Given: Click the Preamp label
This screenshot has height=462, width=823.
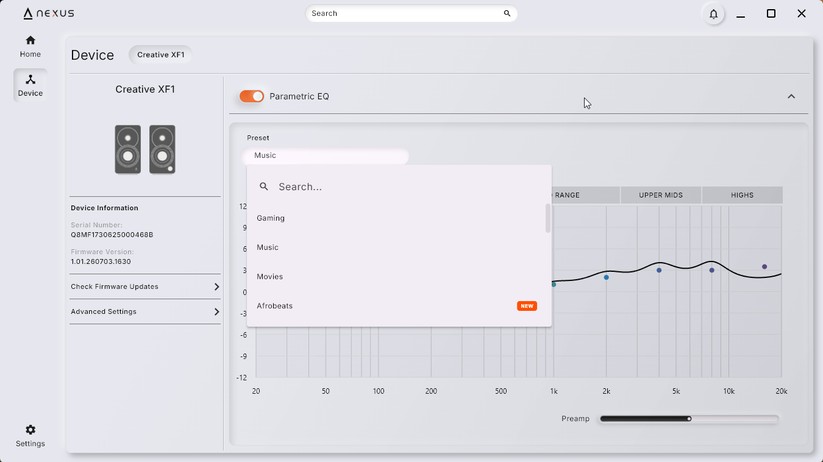Looking at the screenshot, I should point(575,418).
